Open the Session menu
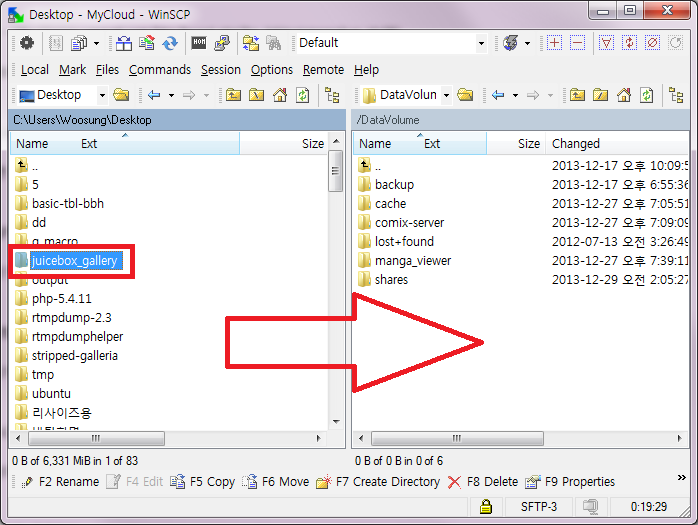This screenshot has height=525, width=698. point(220,70)
